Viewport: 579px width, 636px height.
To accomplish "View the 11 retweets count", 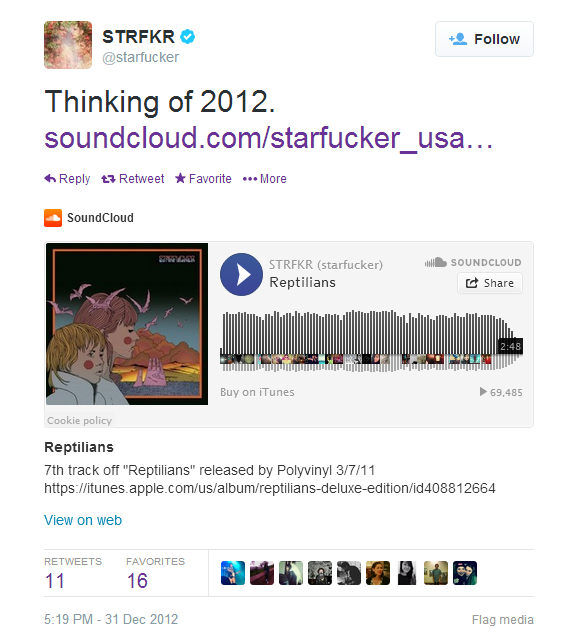I will click(55, 580).
